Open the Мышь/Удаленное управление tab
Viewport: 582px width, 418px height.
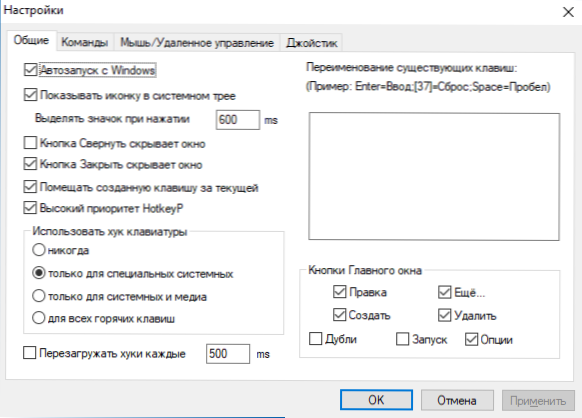pos(197,42)
